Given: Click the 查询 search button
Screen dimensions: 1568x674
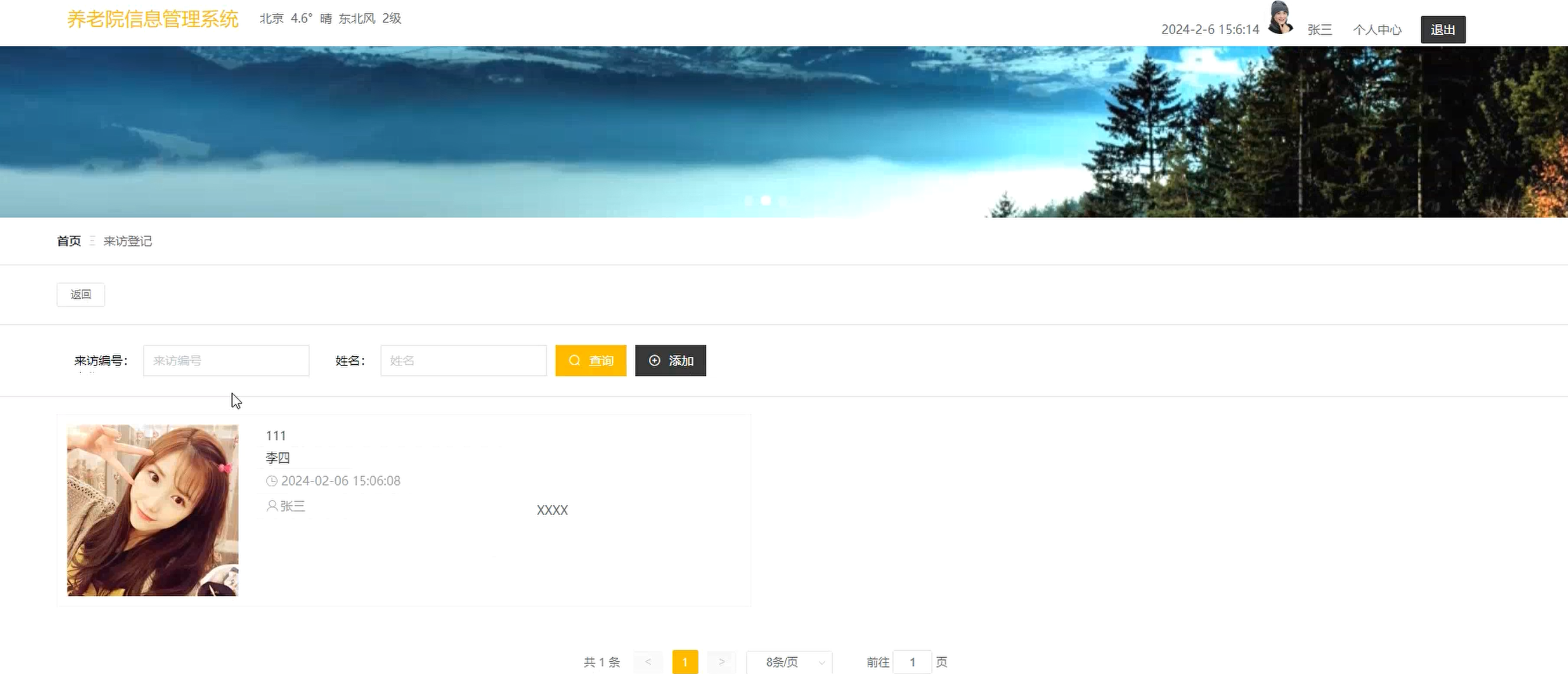Looking at the screenshot, I should point(590,360).
